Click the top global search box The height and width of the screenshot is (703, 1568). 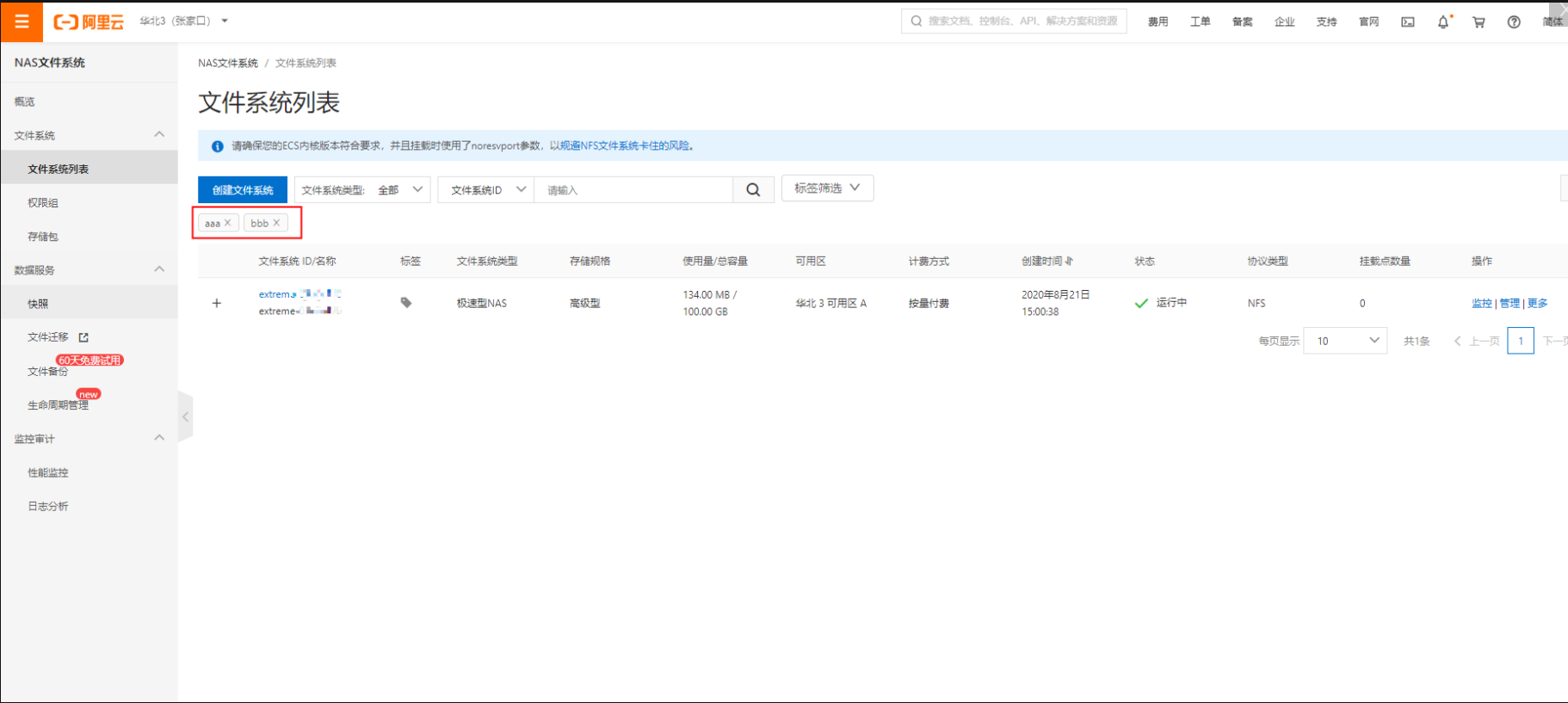(x=1014, y=21)
